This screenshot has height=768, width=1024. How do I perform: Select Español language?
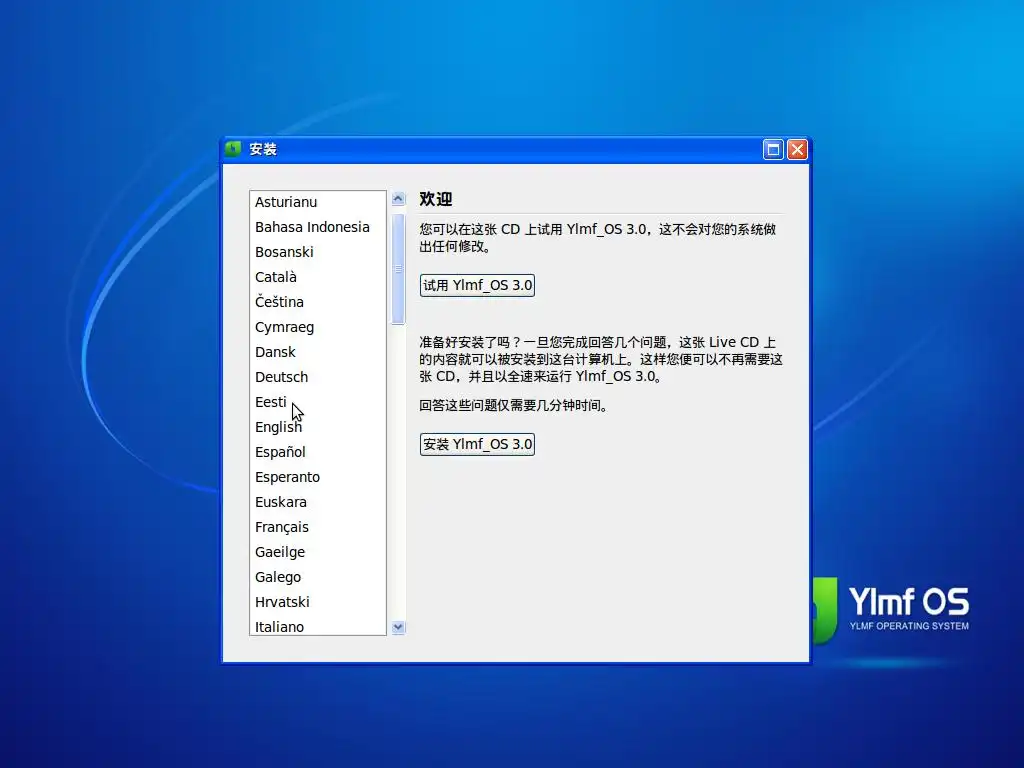317,452
